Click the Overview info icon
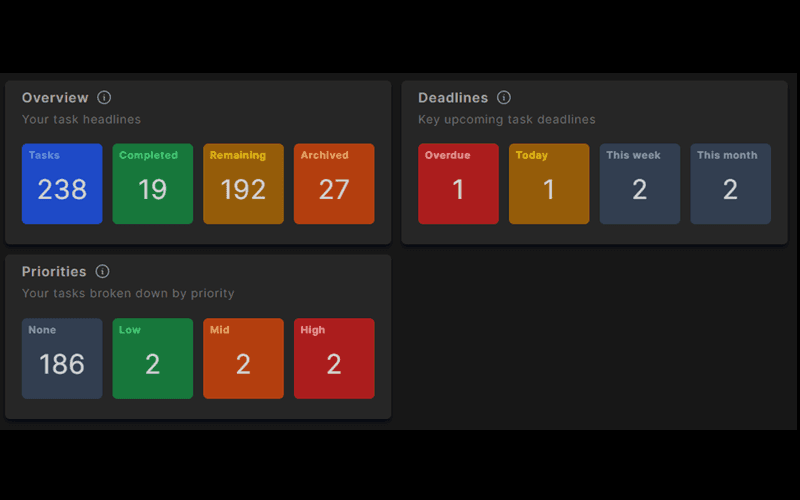Screen dimensions: 800x500 [x=104, y=97]
